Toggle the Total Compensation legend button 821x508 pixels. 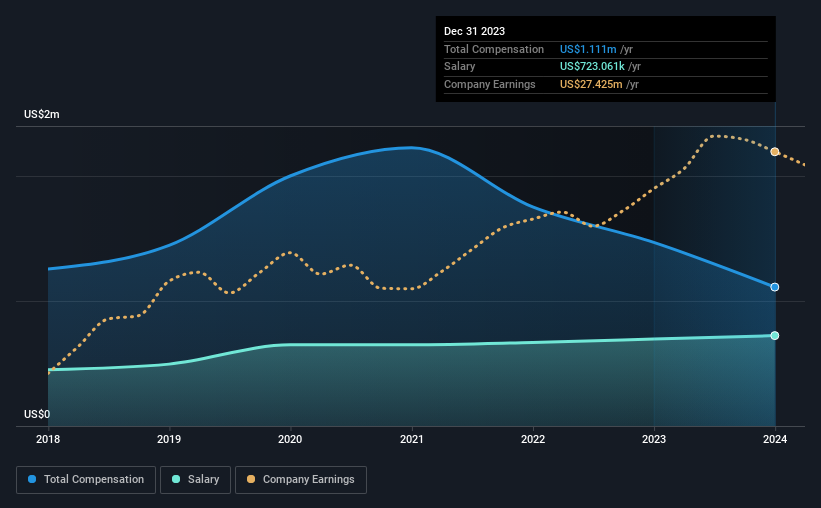(x=86, y=480)
